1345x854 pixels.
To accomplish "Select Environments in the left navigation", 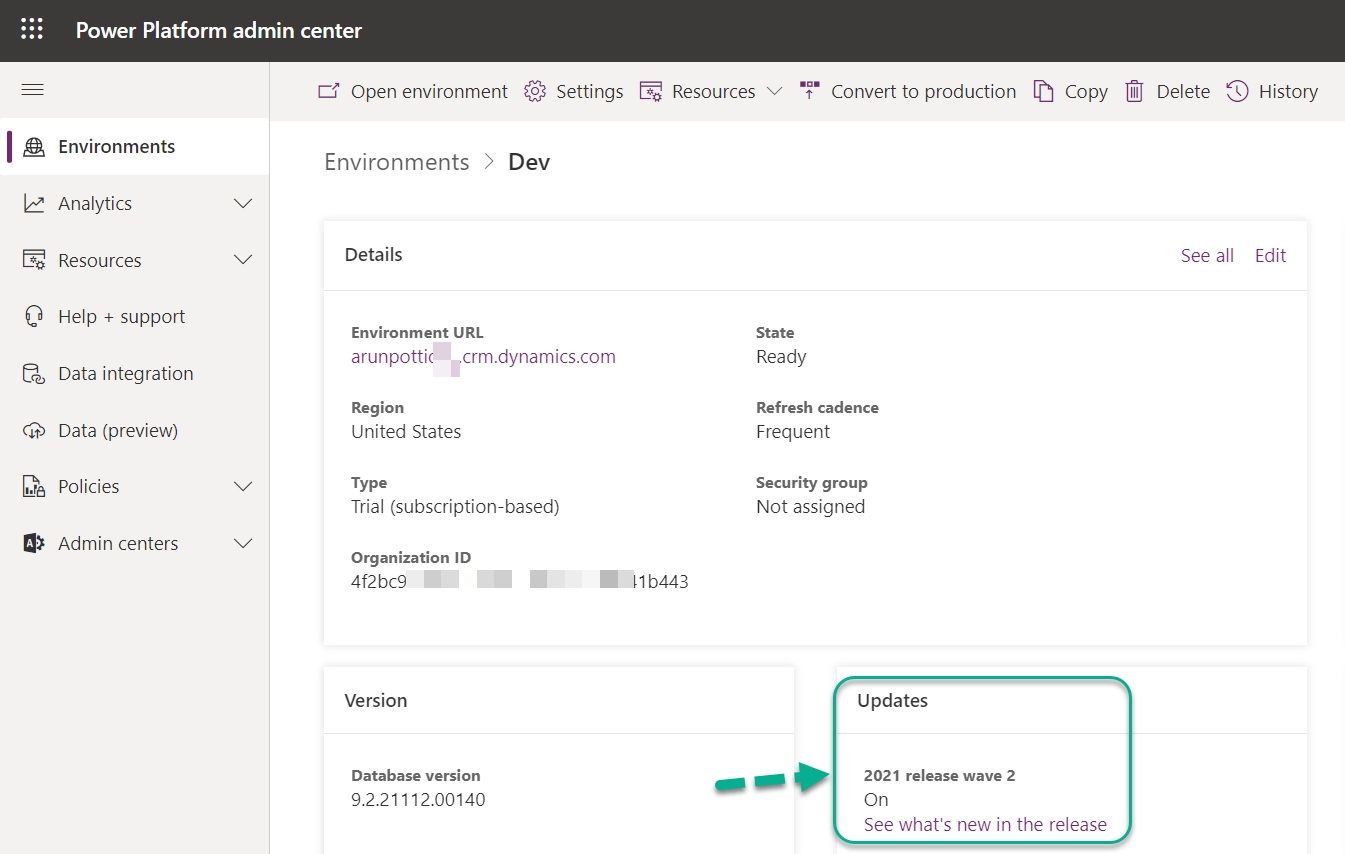I will coord(135,147).
